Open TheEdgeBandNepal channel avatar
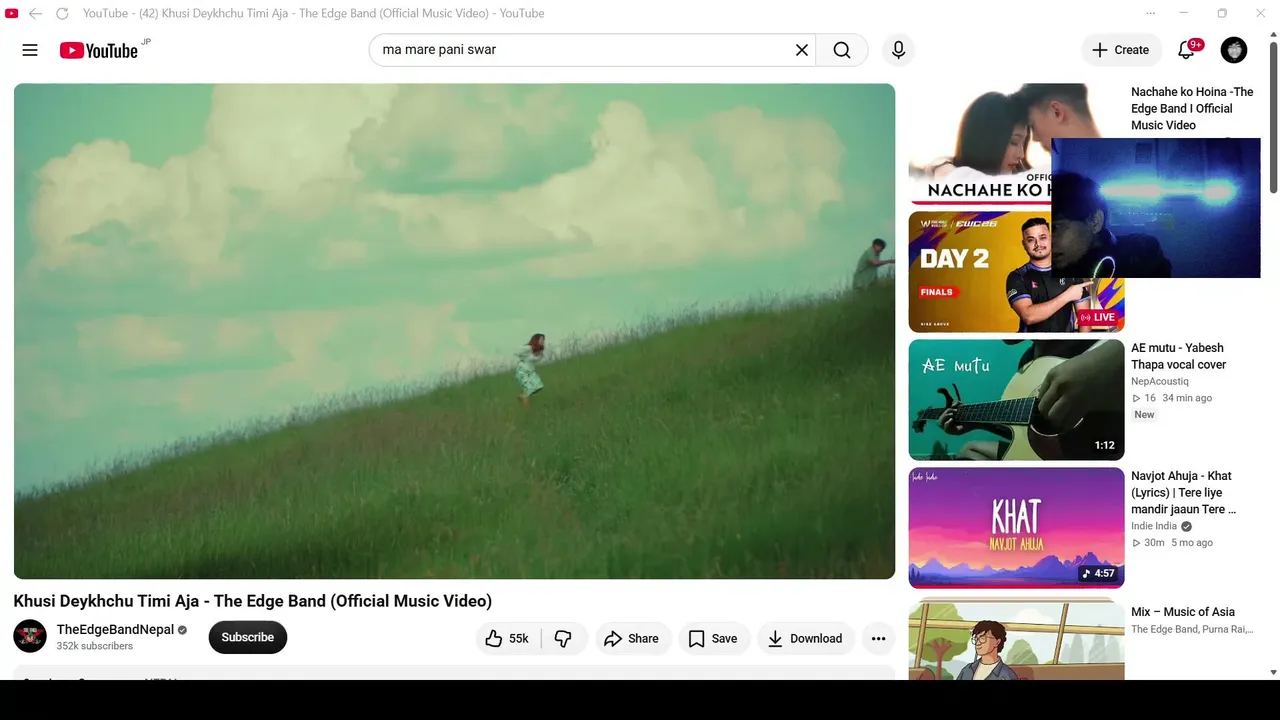 pyautogui.click(x=30, y=636)
